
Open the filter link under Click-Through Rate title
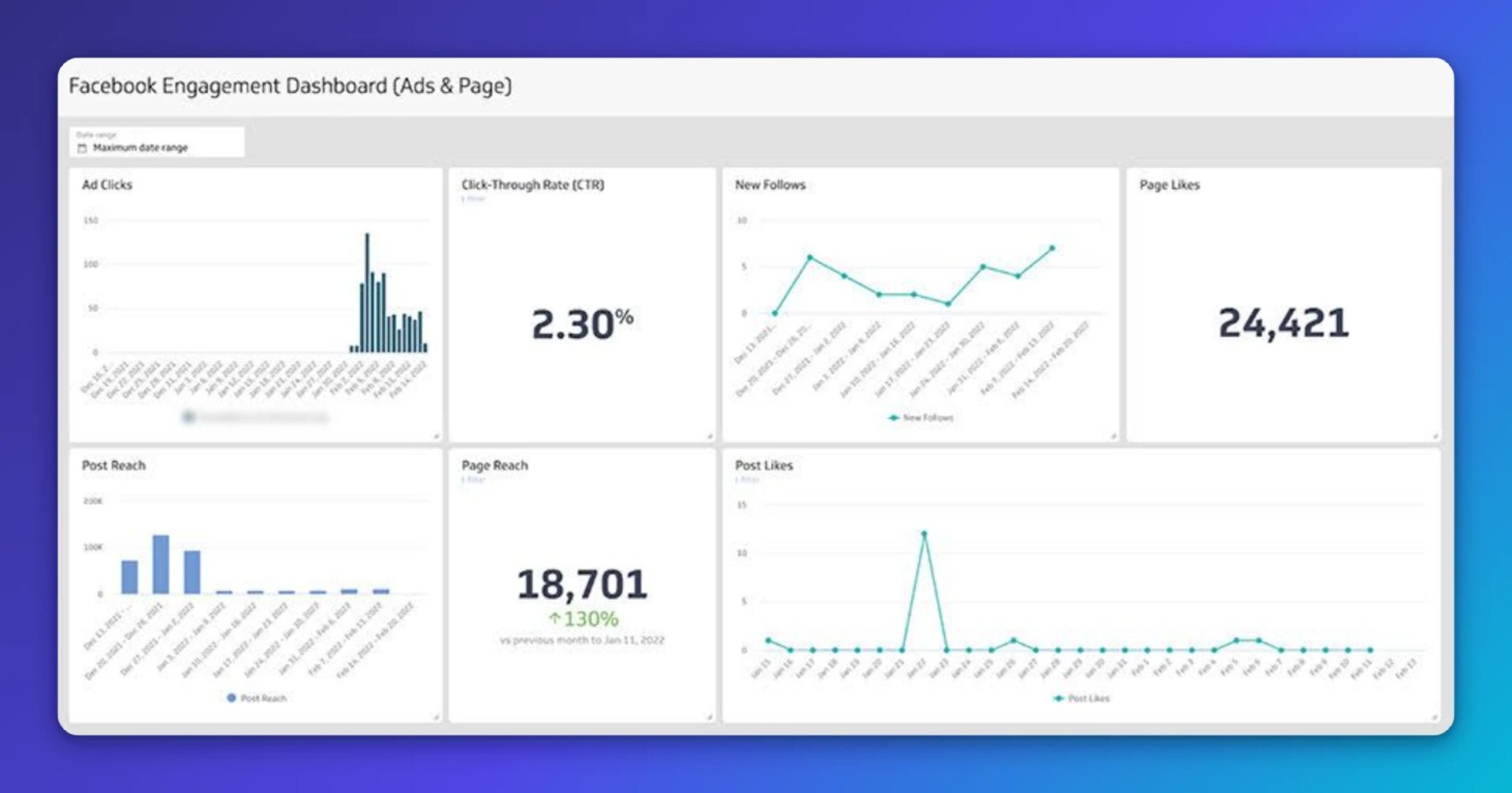473,199
